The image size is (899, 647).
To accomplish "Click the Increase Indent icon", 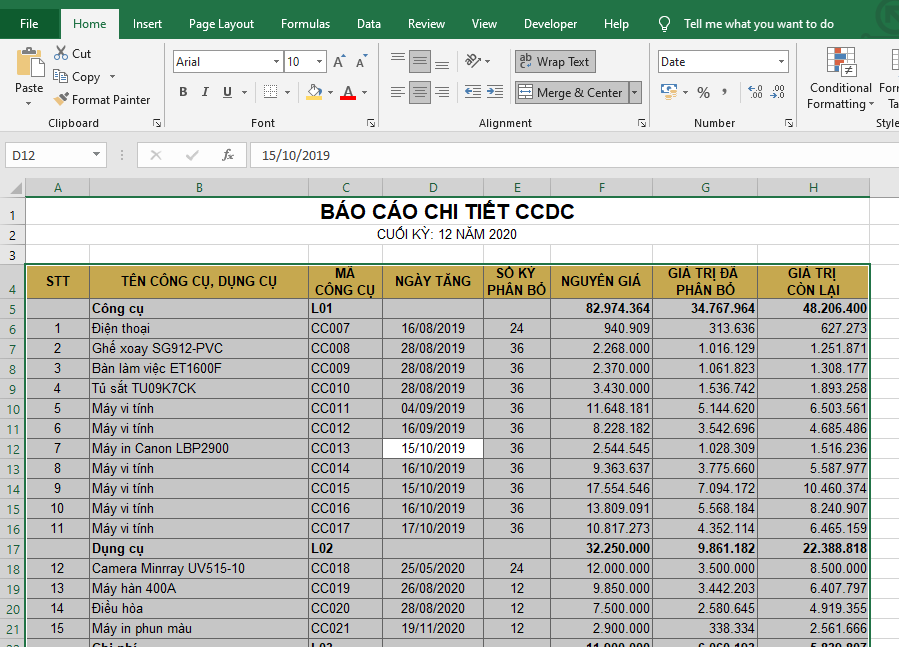I will tap(497, 93).
